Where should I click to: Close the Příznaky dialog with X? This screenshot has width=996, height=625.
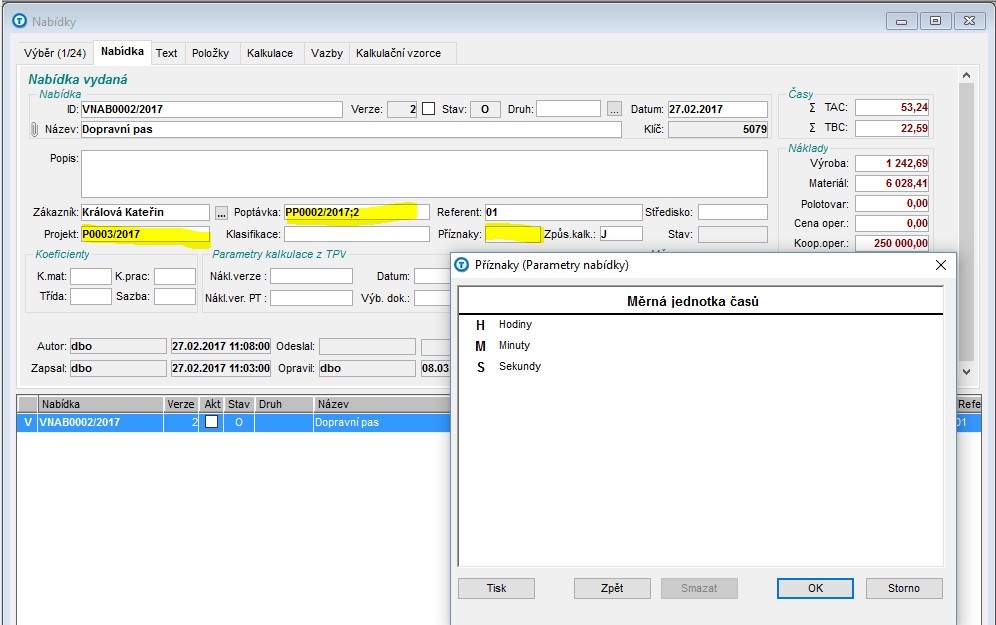point(940,265)
